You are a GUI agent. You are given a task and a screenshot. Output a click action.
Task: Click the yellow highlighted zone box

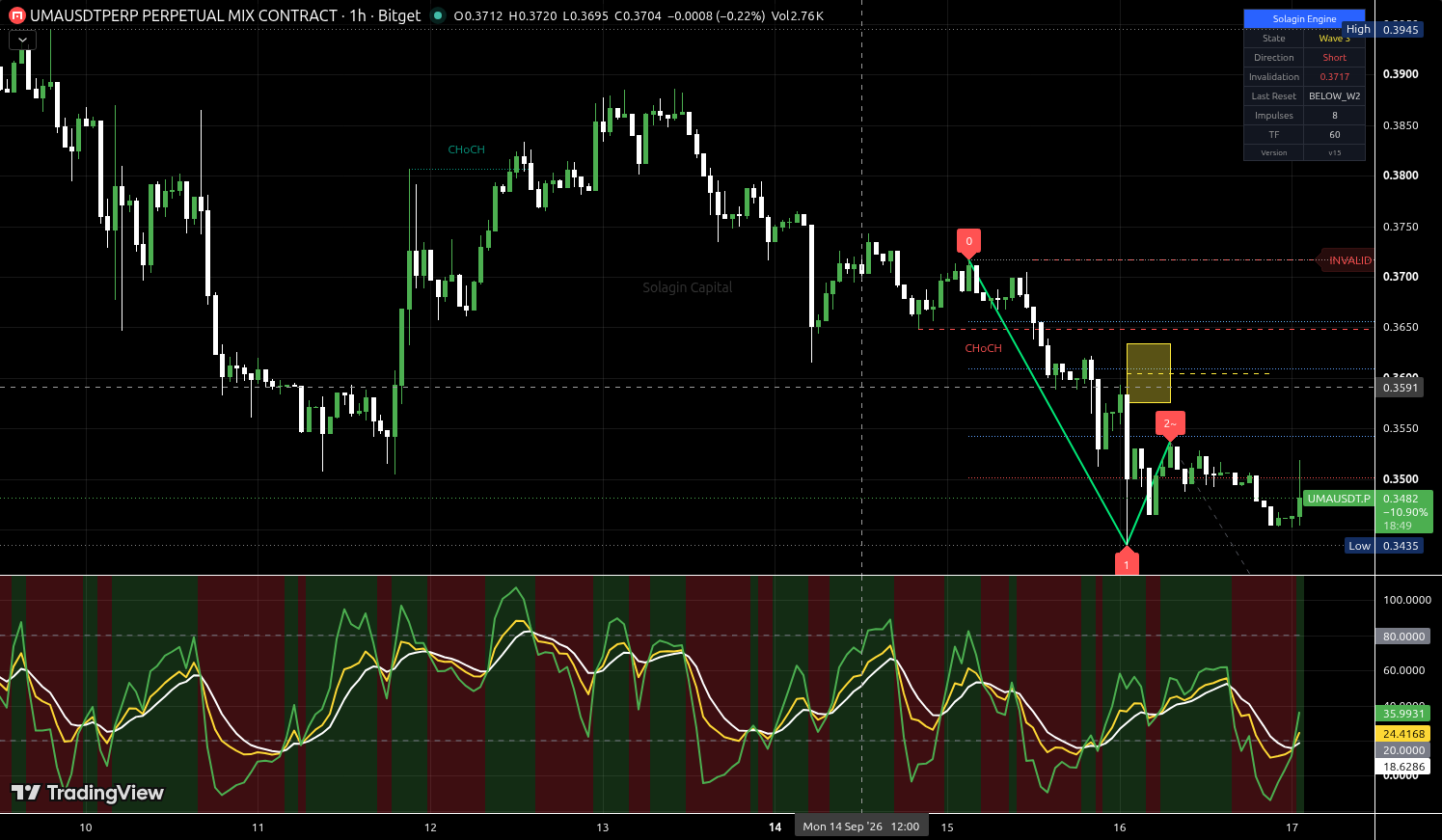tap(1148, 373)
